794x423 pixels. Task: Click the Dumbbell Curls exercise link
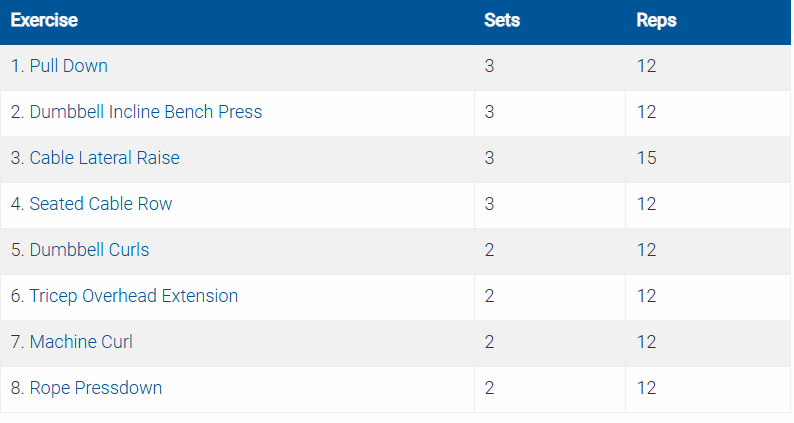click(x=89, y=250)
